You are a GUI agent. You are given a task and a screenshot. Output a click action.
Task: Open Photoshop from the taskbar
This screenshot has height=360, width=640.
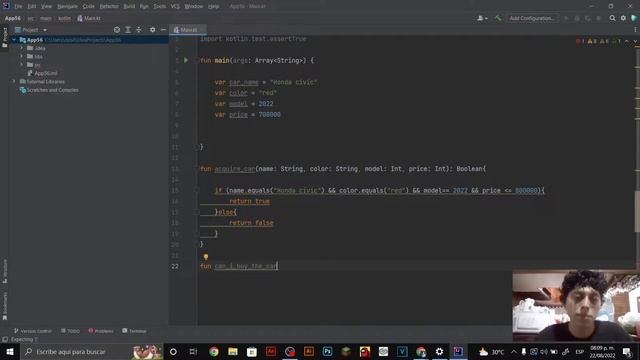[327, 351]
